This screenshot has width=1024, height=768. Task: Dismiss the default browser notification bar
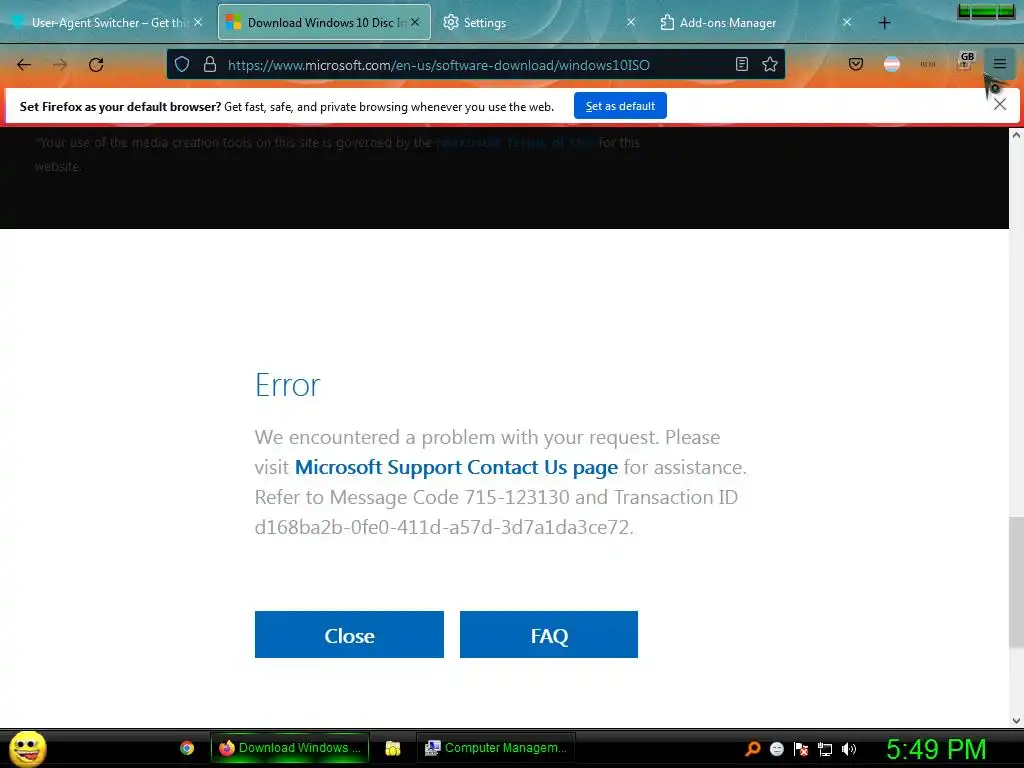1000,104
